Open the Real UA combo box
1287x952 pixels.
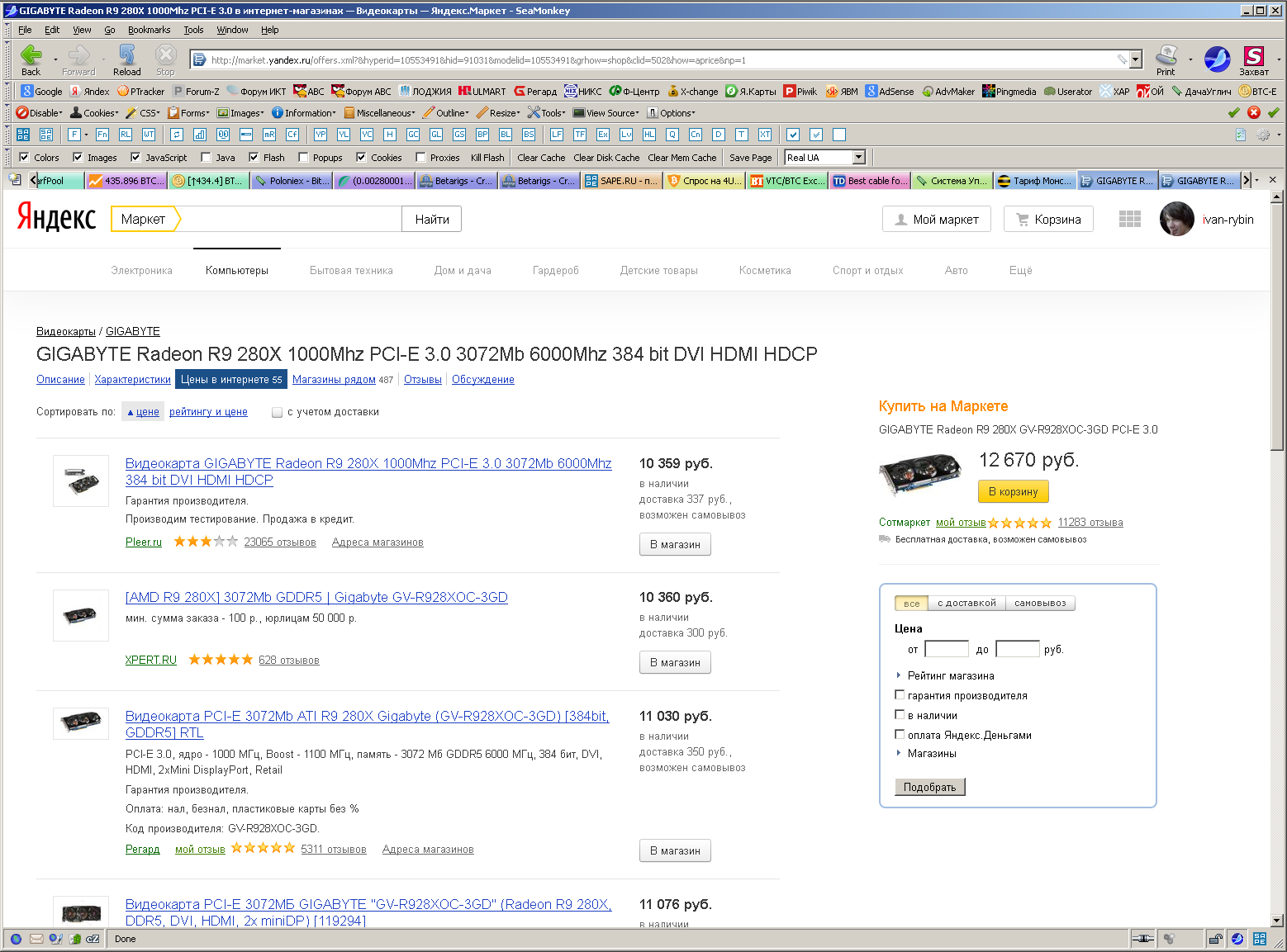click(824, 157)
